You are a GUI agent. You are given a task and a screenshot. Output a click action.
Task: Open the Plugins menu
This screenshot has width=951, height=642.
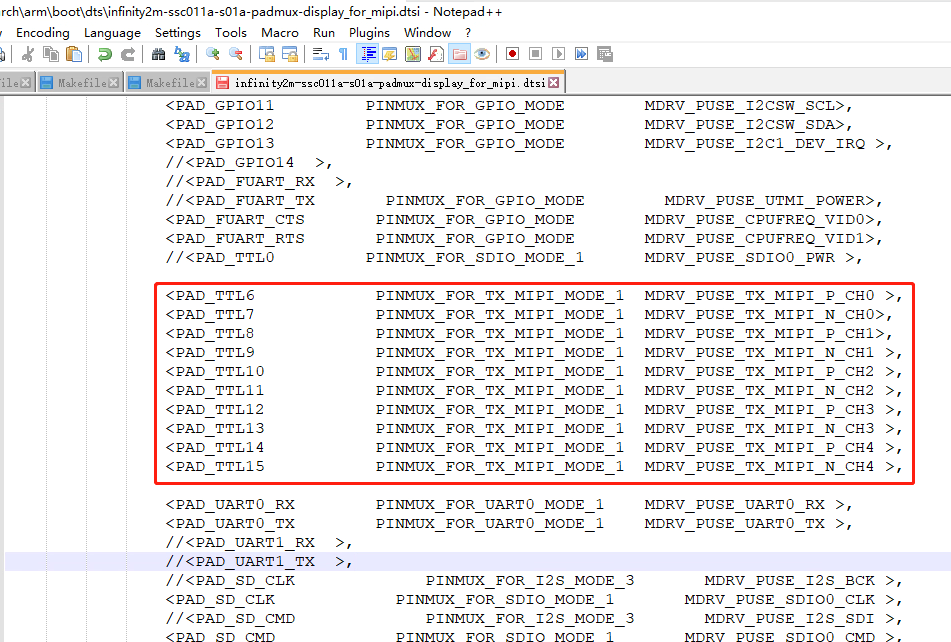click(369, 32)
